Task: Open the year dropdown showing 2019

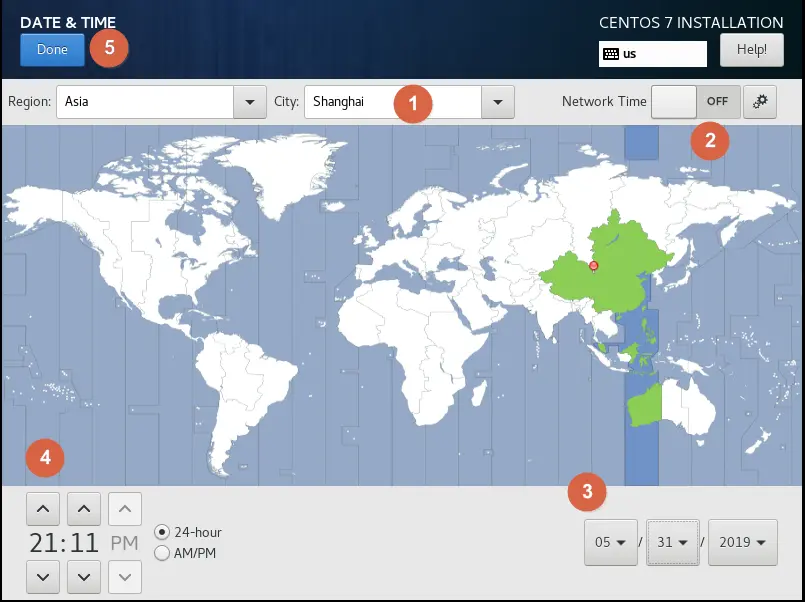Action: pos(743,542)
